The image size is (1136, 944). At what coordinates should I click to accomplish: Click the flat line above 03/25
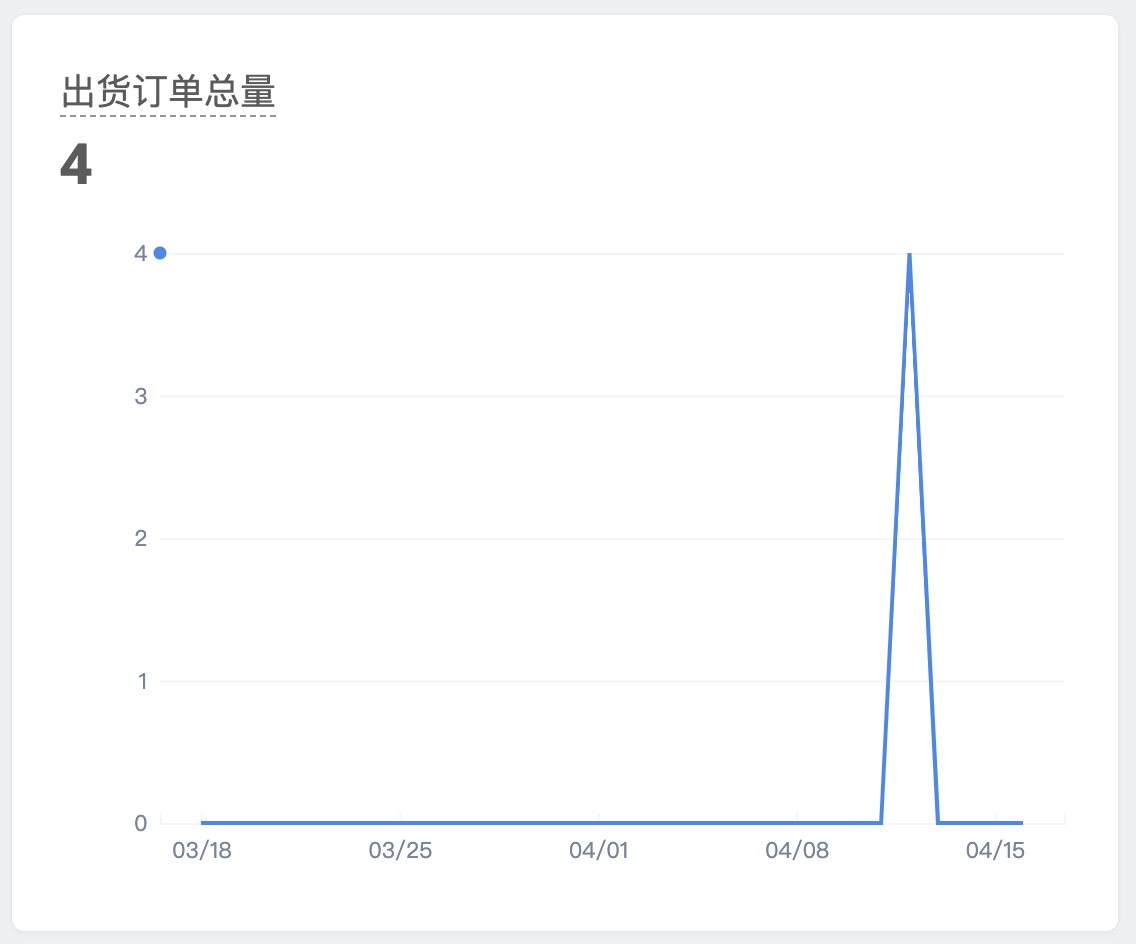(400, 823)
